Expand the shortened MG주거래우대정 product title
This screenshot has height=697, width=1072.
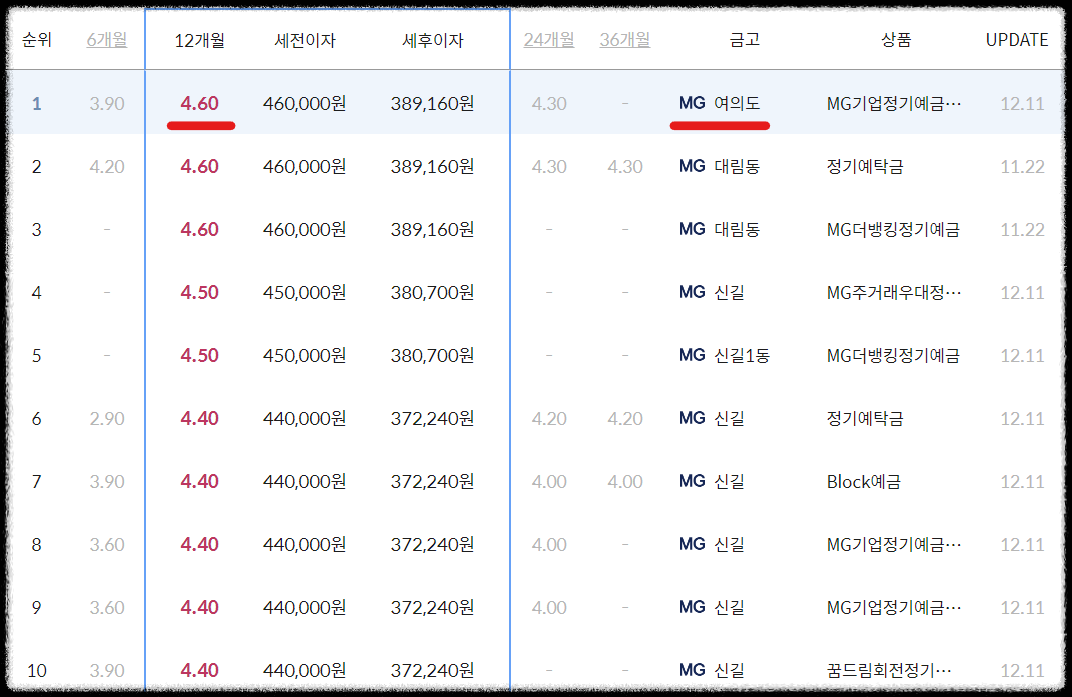click(x=895, y=292)
